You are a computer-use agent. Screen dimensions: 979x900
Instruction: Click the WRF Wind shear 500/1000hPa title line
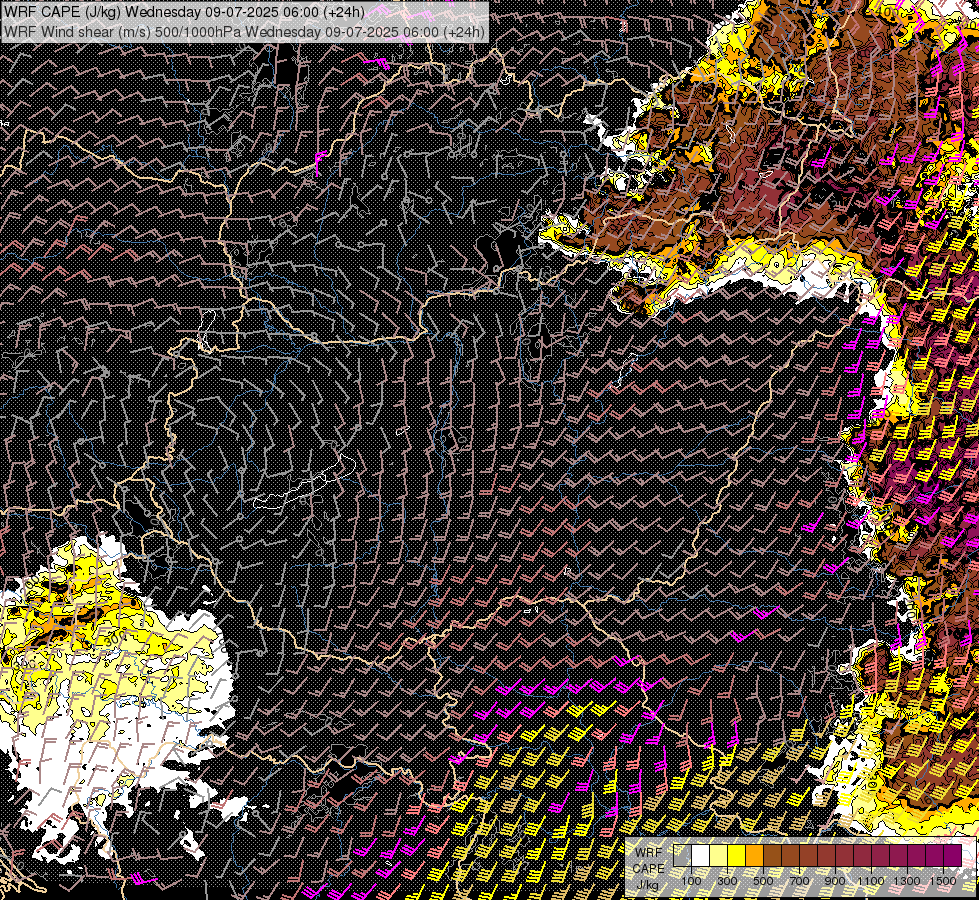244,31
